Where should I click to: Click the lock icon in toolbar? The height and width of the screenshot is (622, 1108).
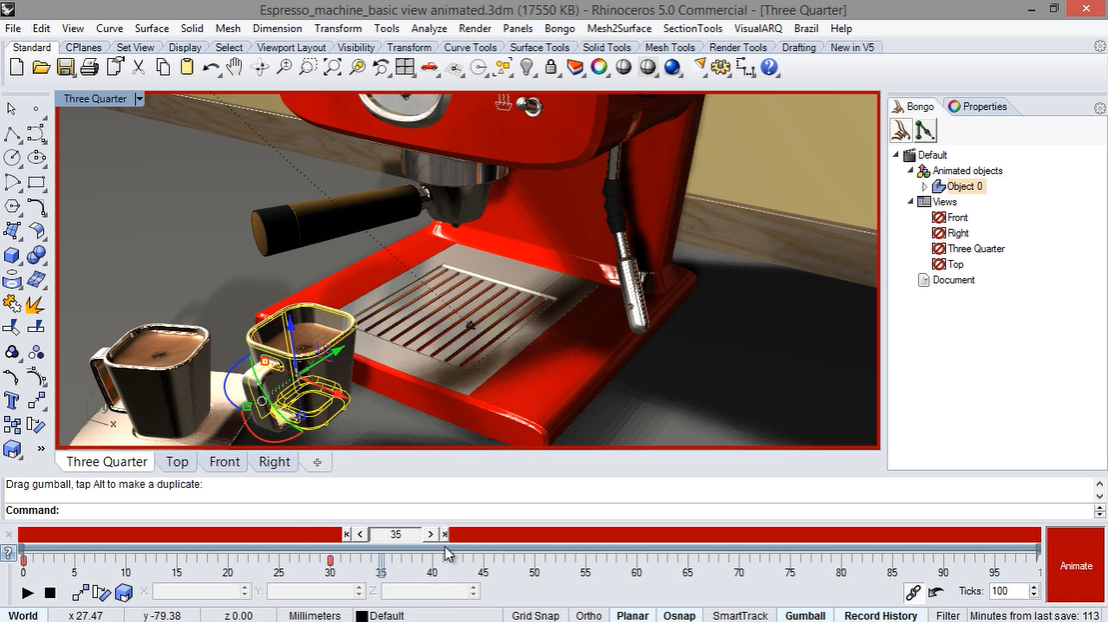(x=551, y=67)
